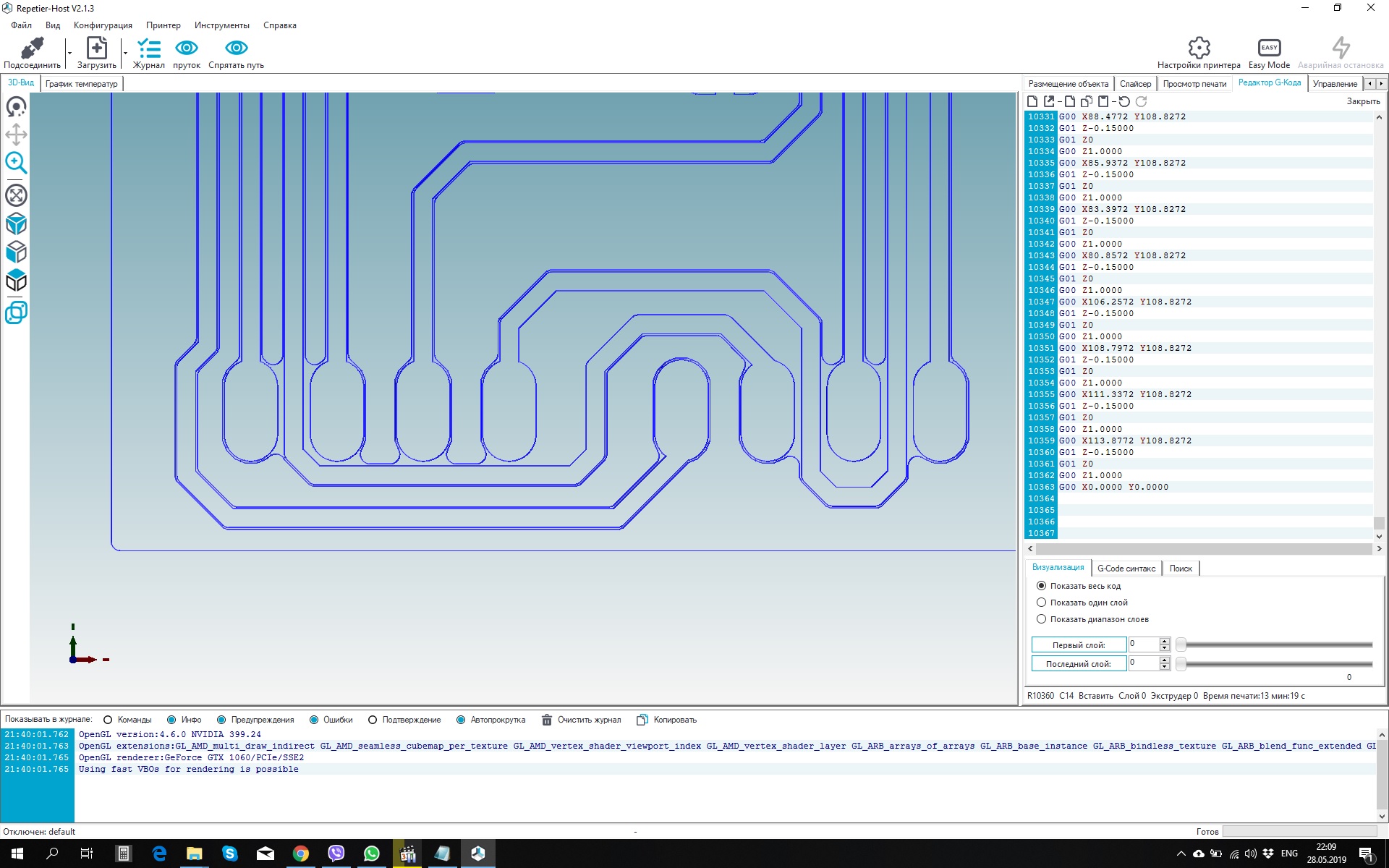Click undo icon in G-Code editor
The image size is (1389, 868).
(1124, 102)
